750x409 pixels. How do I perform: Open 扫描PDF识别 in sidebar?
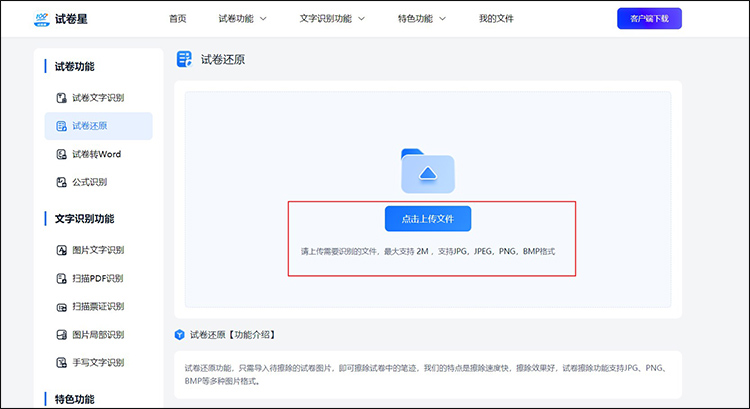[x=99, y=278]
